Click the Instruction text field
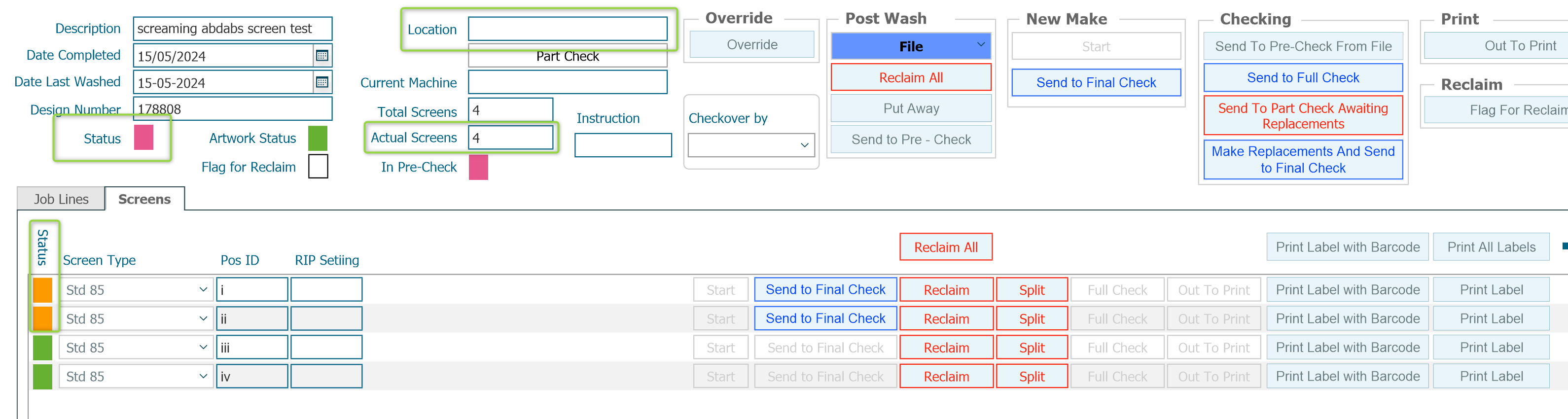 pos(623,145)
